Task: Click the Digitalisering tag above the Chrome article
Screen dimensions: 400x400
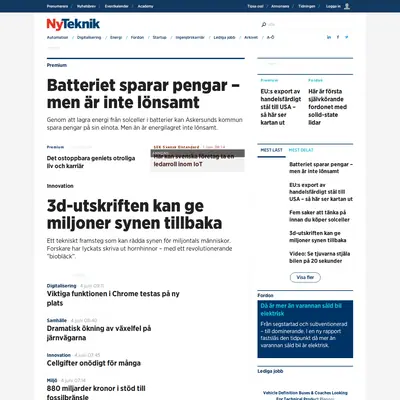Action: coord(62,286)
